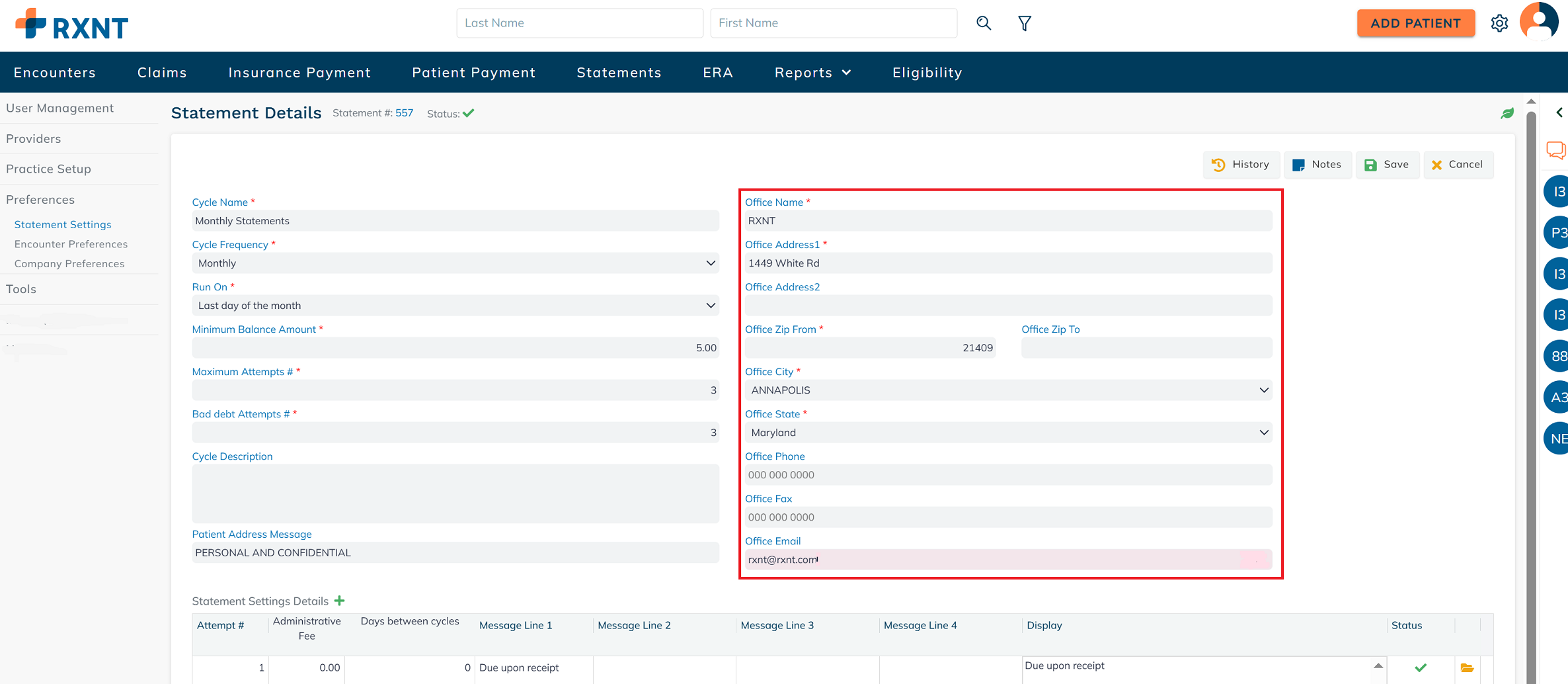The height and width of the screenshot is (684, 1568).
Task: View statement History
Action: pyautogui.click(x=1241, y=165)
